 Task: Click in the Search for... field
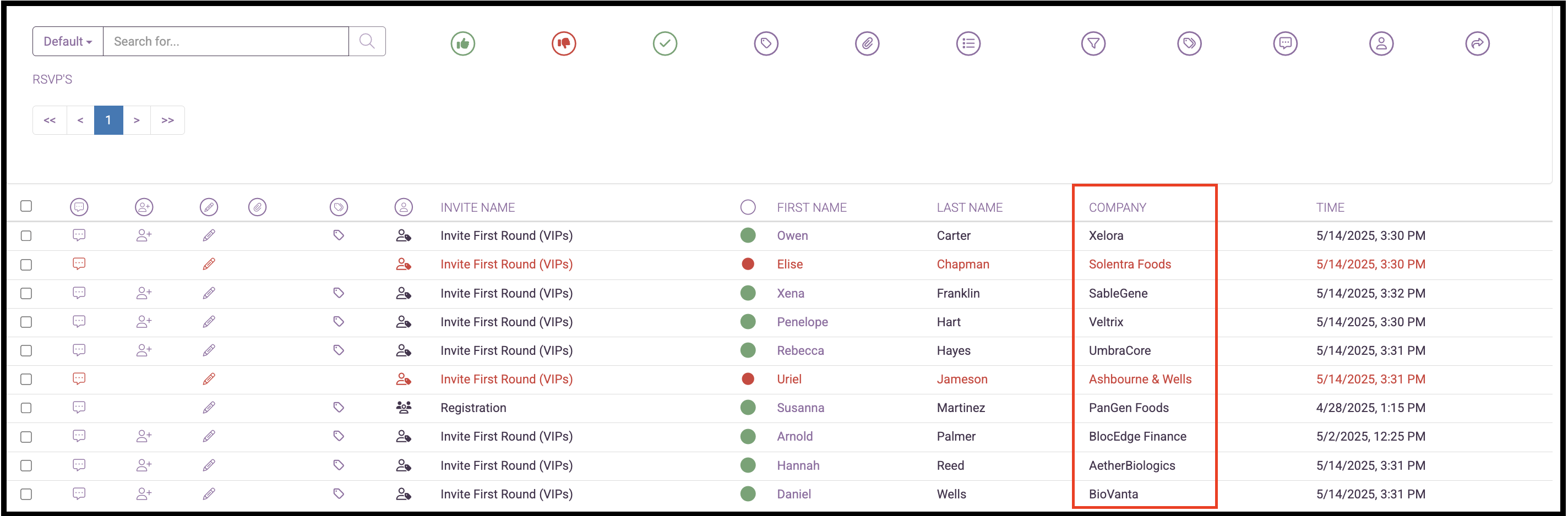click(x=226, y=41)
